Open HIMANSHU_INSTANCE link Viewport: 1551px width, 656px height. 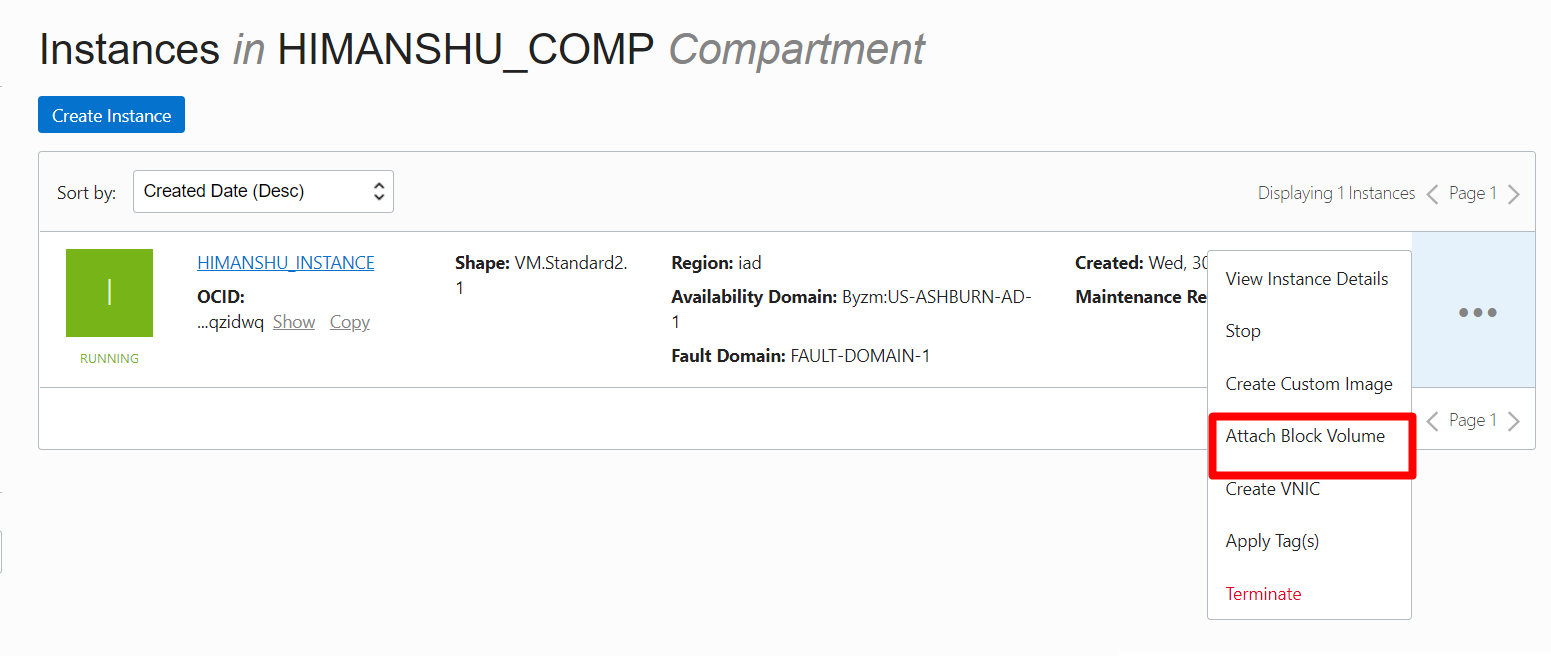coord(286,263)
